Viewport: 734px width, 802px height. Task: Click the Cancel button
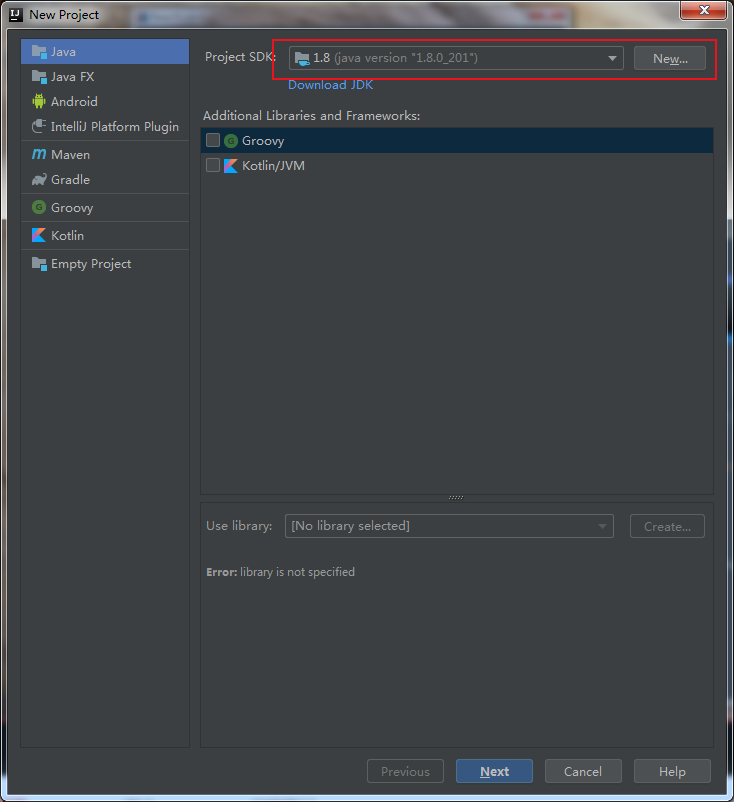pyautogui.click(x=583, y=771)
